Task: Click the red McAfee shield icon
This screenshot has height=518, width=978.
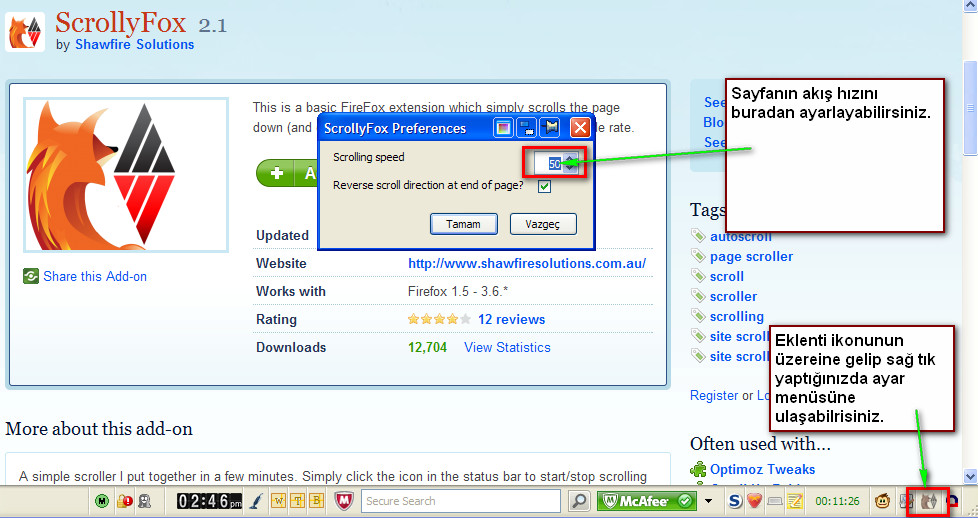Action: (x=344, y=501)
